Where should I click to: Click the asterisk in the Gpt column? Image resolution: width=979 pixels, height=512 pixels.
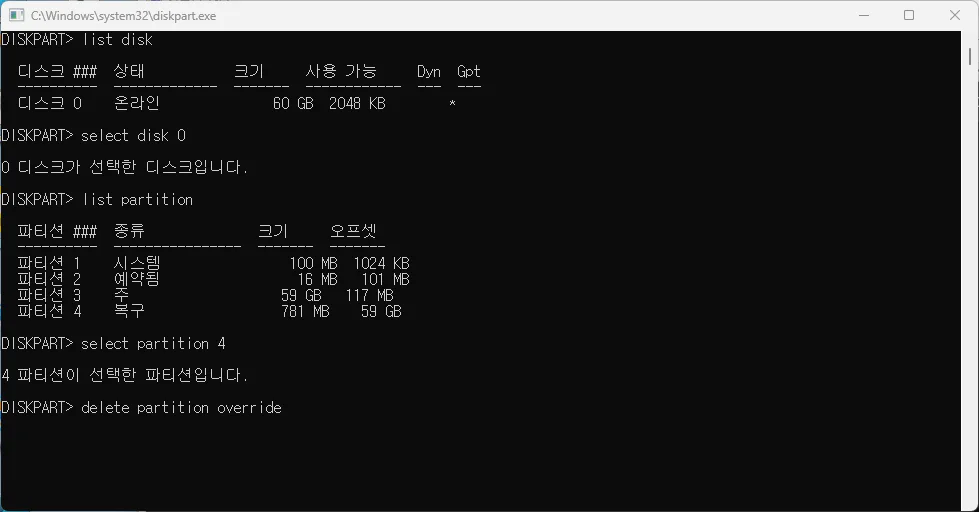(453, 104)
